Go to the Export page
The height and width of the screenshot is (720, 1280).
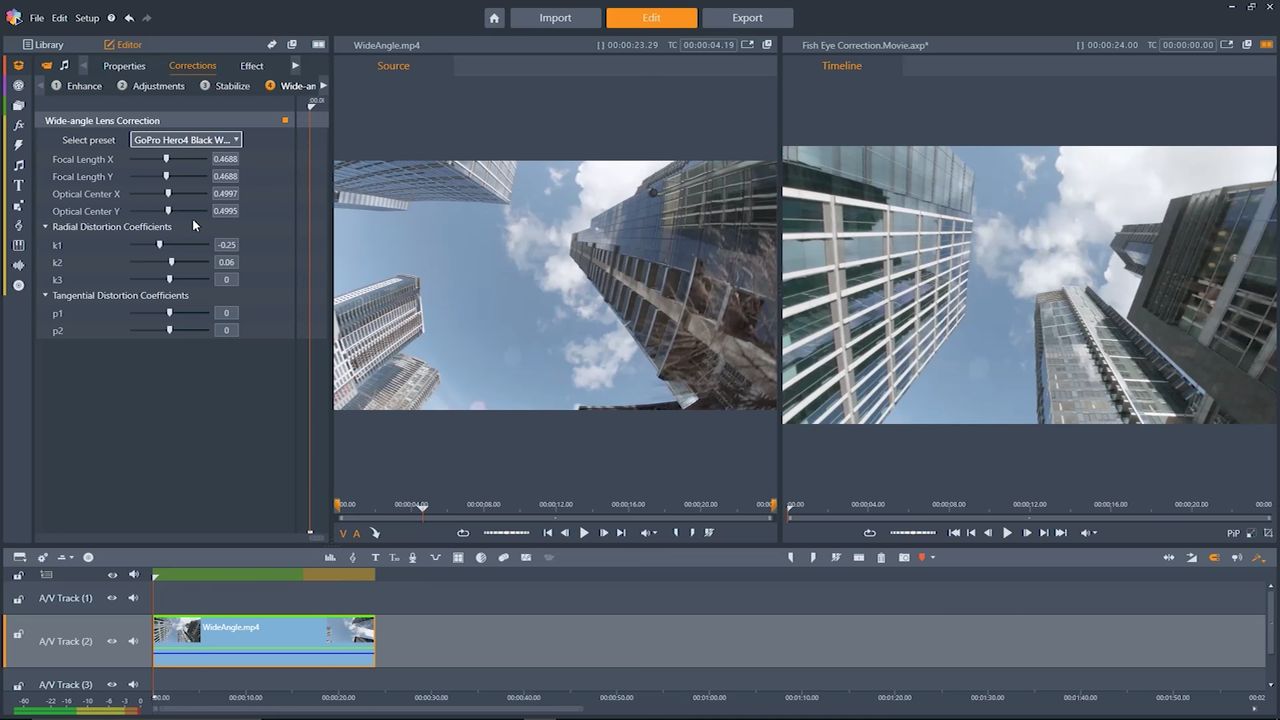747,18
